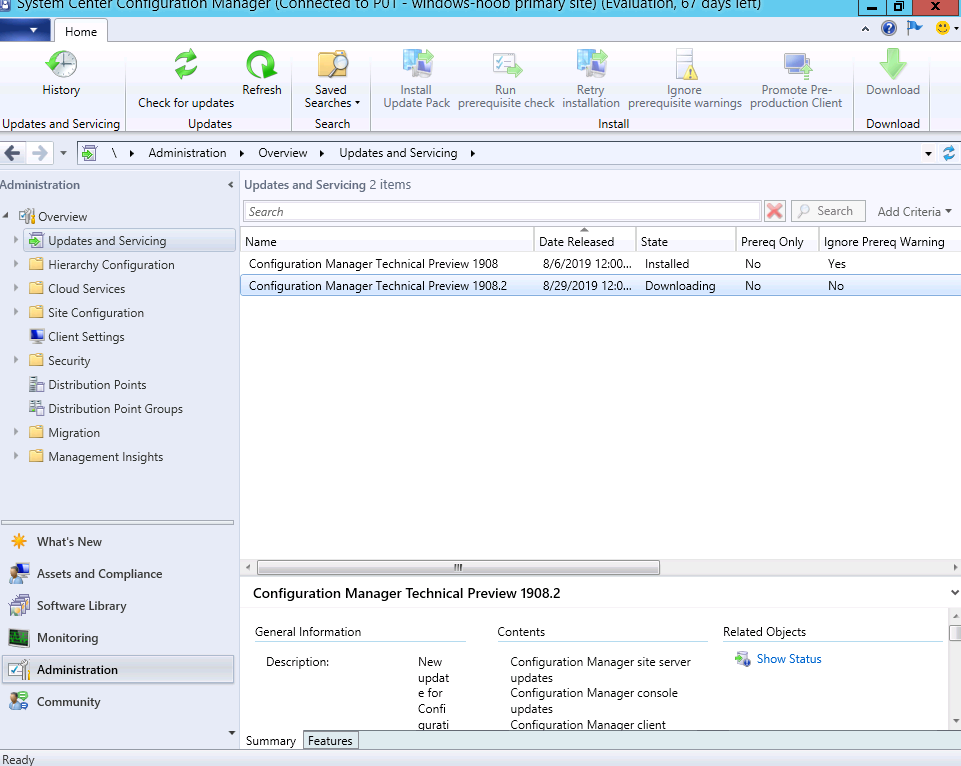
Task: Open navigation history dropdown arrow
Action: point(63,153)
